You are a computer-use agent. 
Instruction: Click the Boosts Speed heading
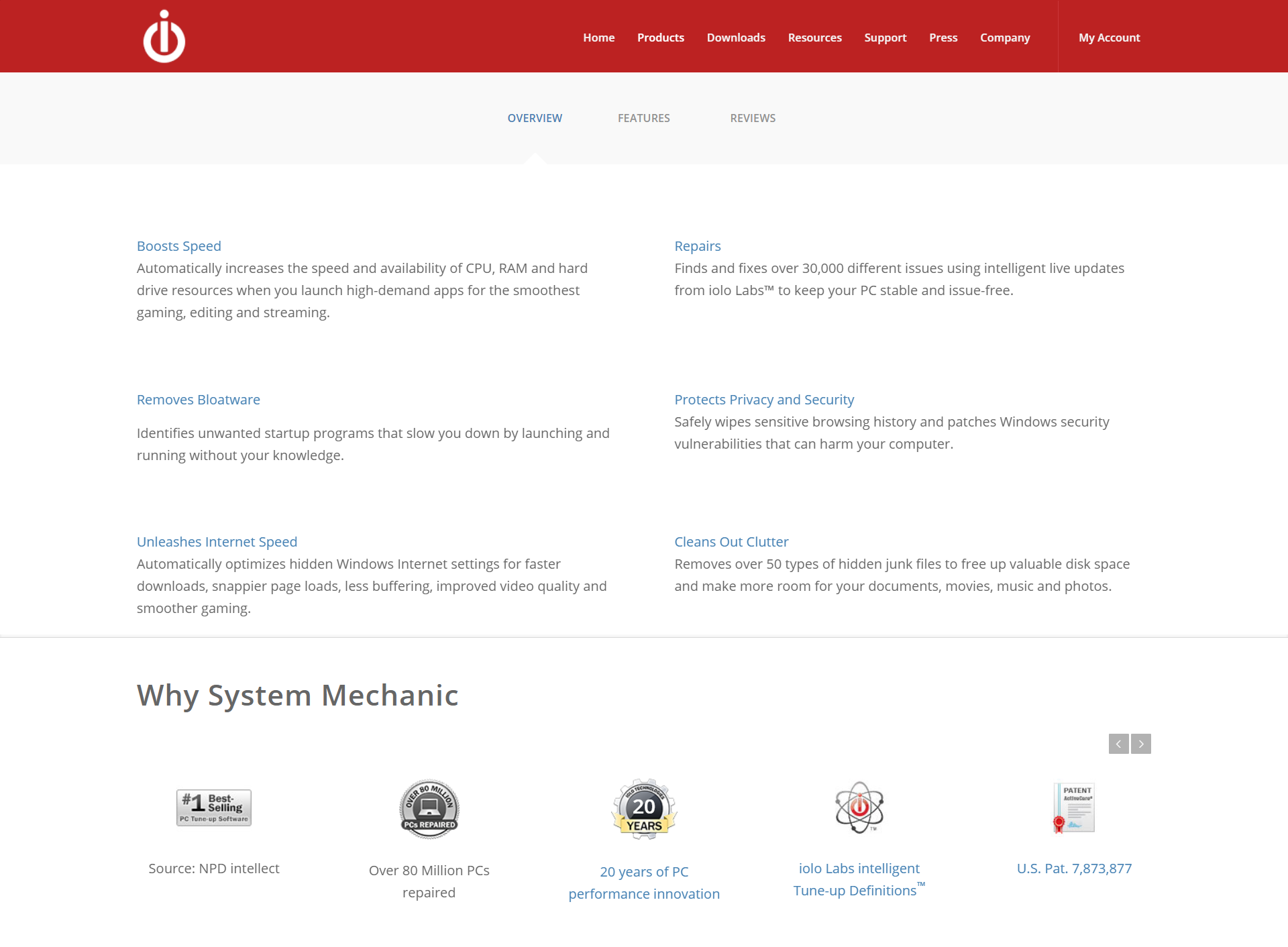[x=179, y=246]
